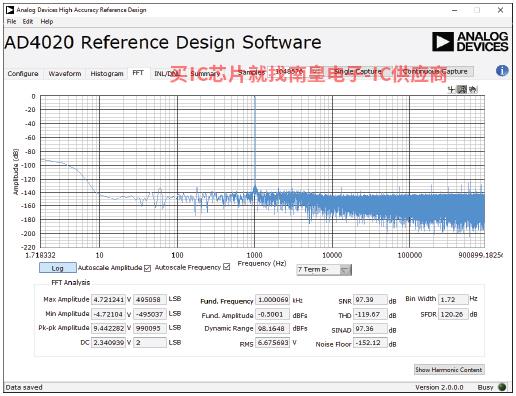Click the THD value field

point(370,314)
